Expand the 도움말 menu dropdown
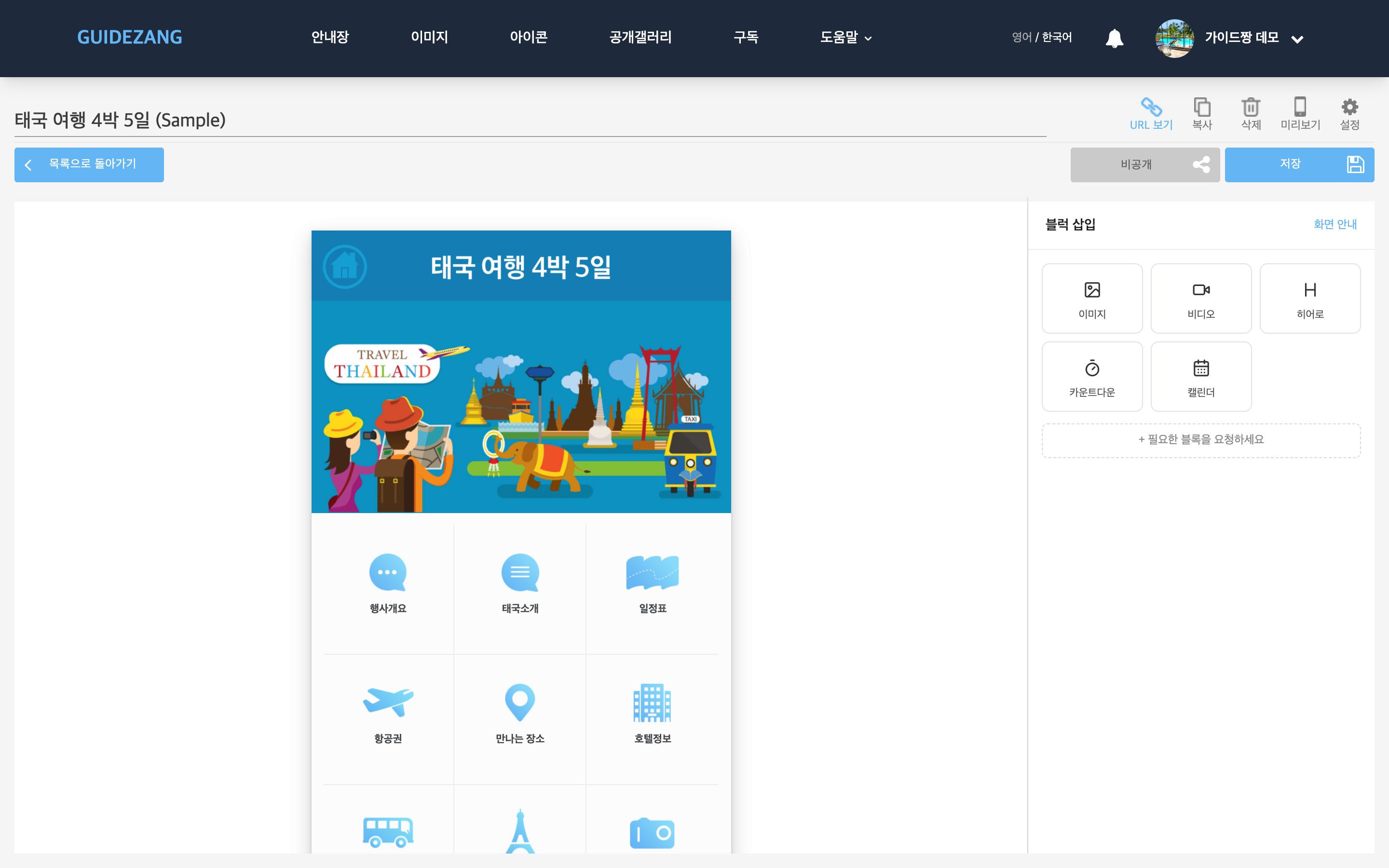 coord(846,38)
